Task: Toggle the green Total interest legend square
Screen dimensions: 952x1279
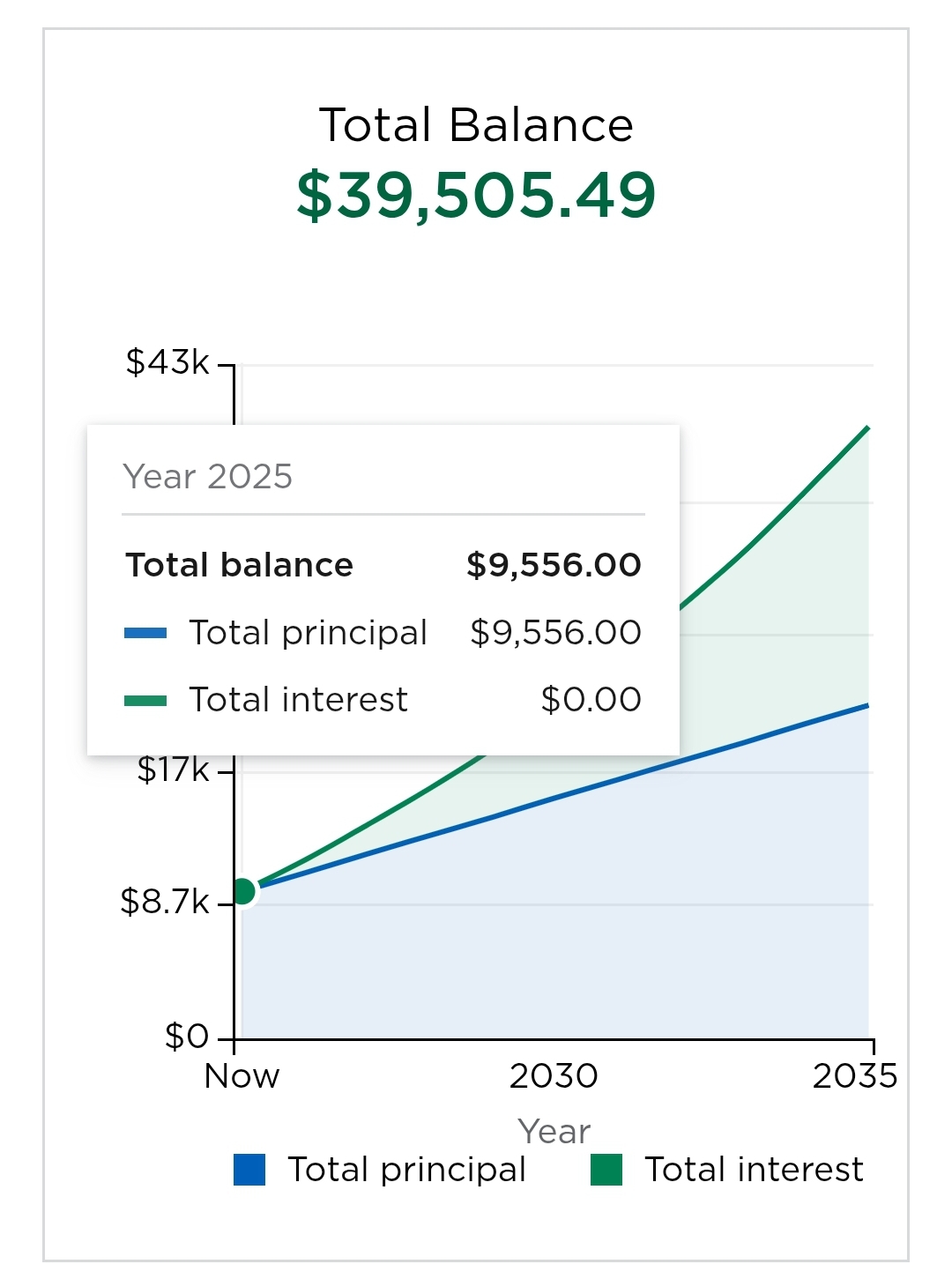Action: pos(606,1170)
